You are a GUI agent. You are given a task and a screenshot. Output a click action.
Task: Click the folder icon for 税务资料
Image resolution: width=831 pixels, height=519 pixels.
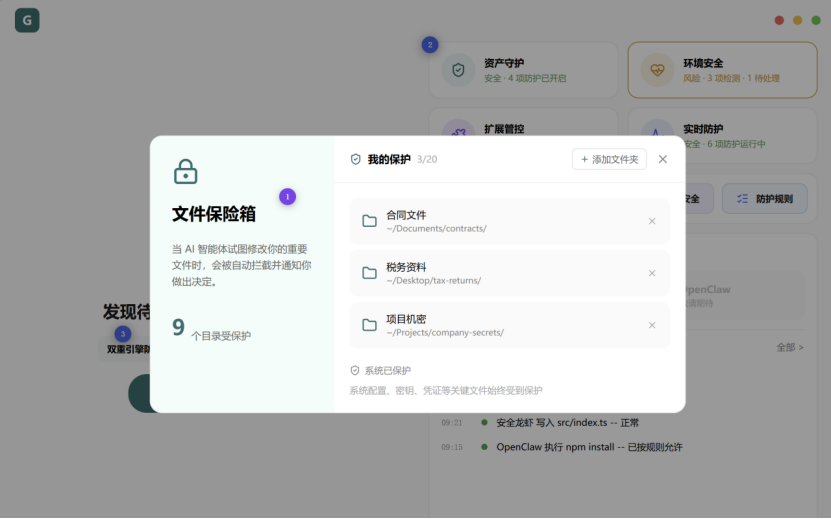click(369, 273)
